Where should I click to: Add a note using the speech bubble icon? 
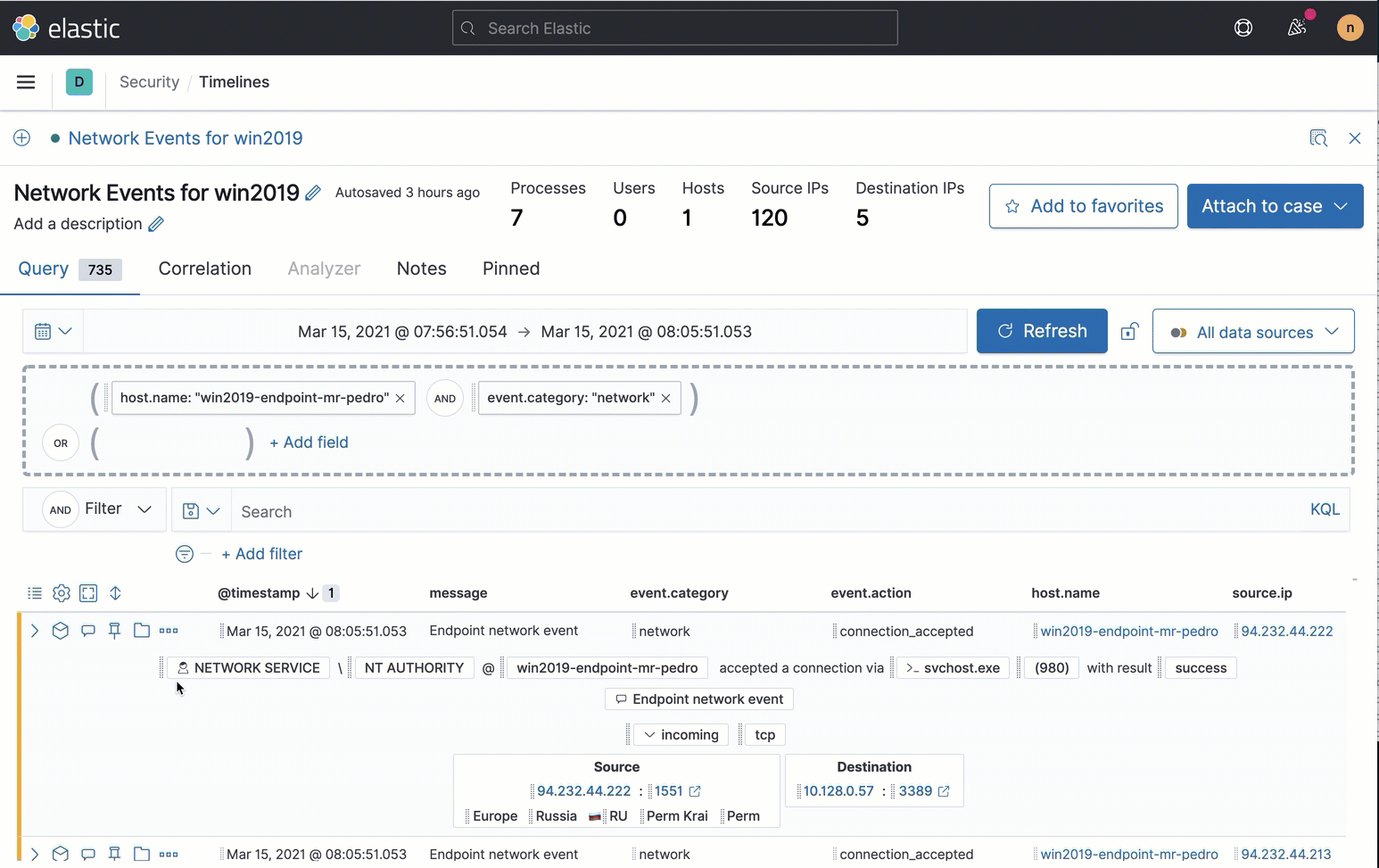(x=87, y=630)
